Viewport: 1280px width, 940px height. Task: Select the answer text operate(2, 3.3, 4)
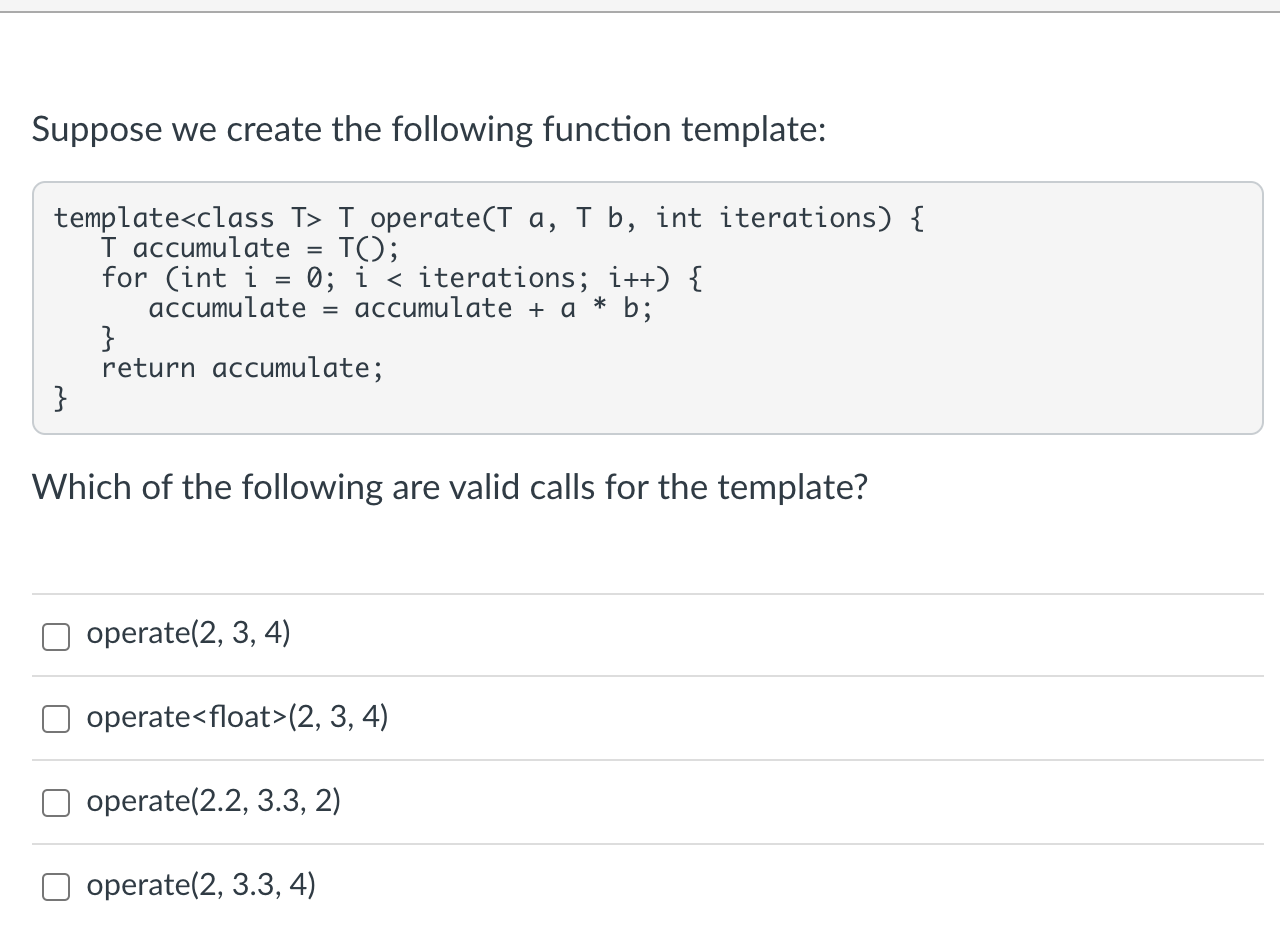point(201,885)
